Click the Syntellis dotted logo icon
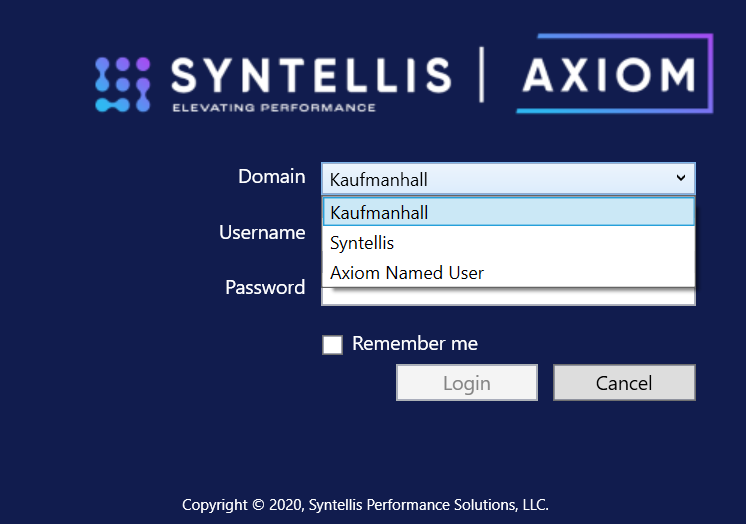 pos(122,83)
